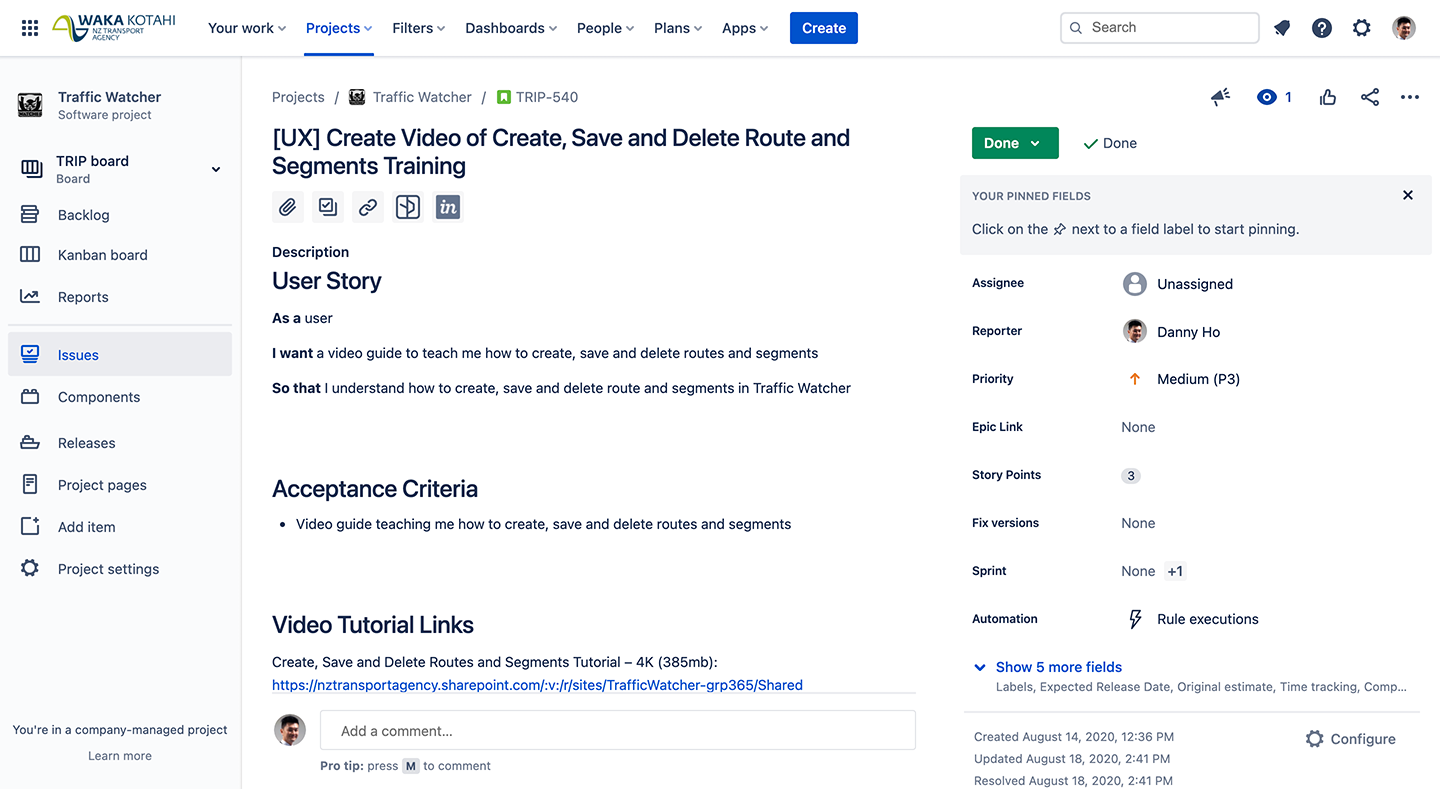Open the Filters dropdown menu
The width and height of the screenshot is (1440, 789).
pos(419,28)
